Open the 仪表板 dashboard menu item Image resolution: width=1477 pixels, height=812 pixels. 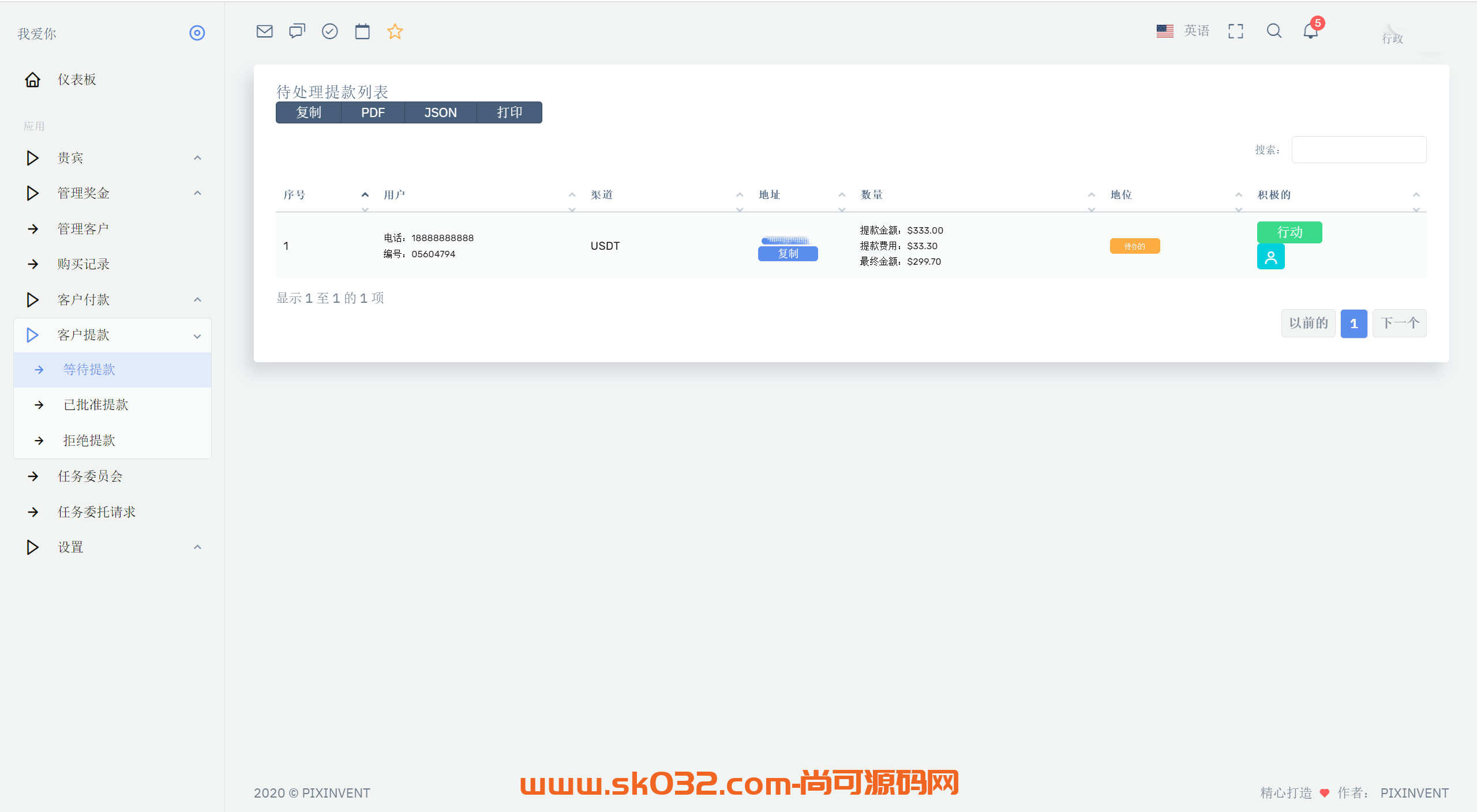coord(113,80)
